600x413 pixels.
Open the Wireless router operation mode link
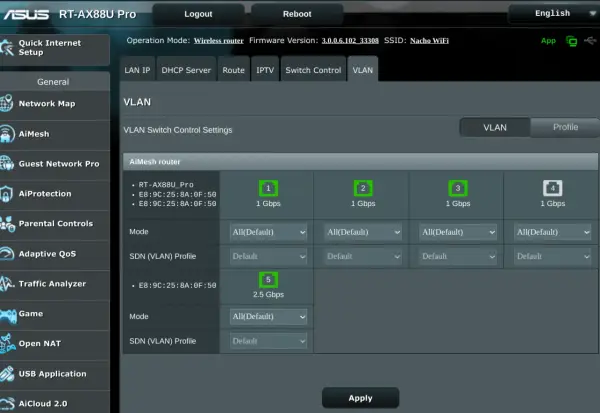218,41
